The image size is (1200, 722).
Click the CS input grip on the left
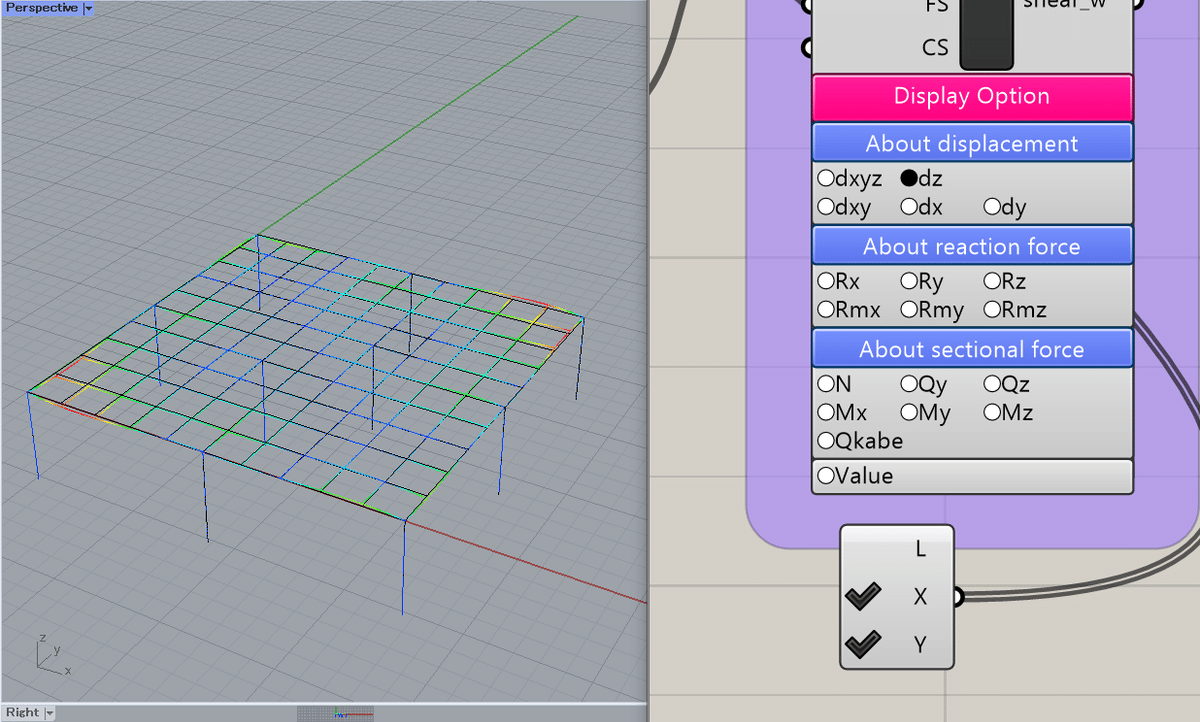coord(807,47)
